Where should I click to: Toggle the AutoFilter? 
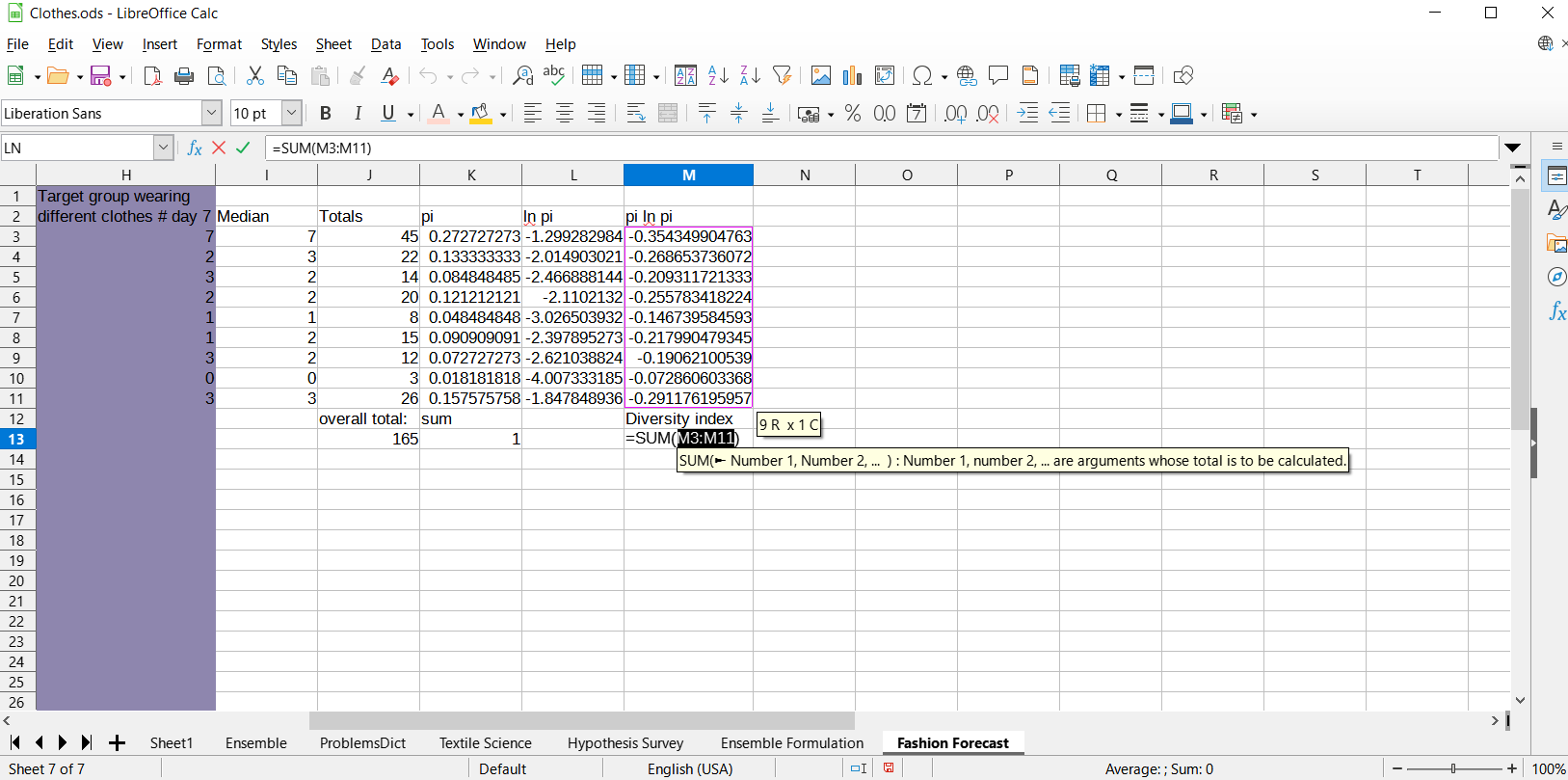[782, 75]
